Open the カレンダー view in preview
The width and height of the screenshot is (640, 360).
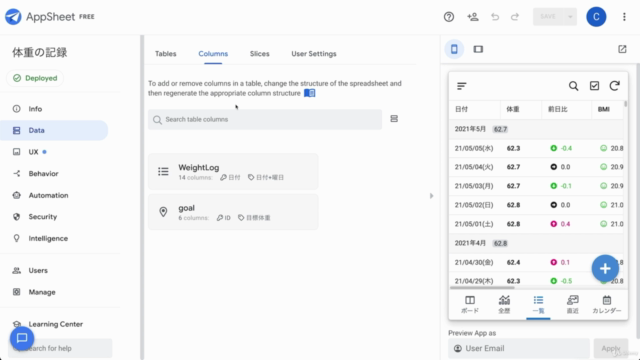[x=607, y=304]
